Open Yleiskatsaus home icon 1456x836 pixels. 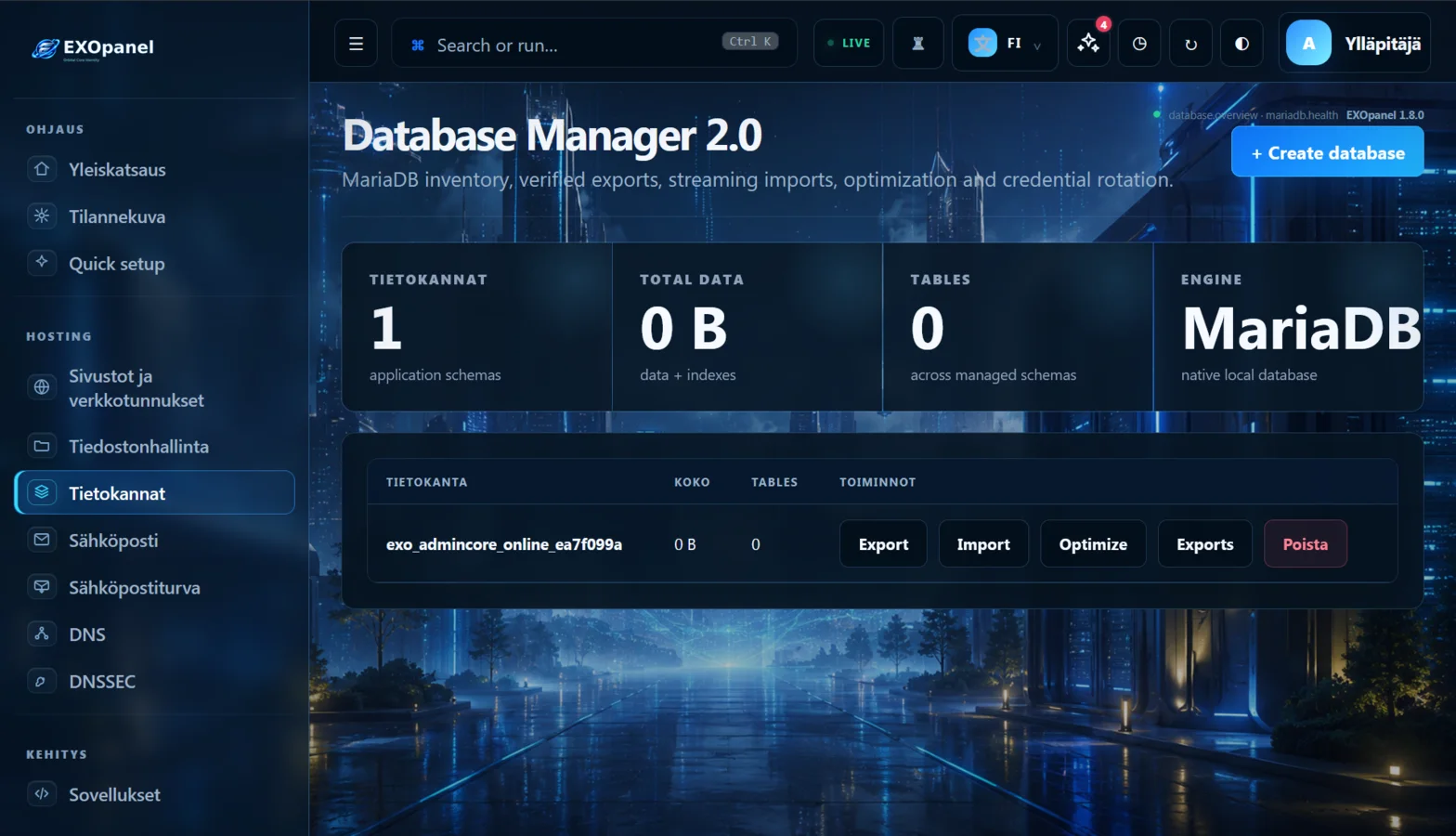[42, 169]
